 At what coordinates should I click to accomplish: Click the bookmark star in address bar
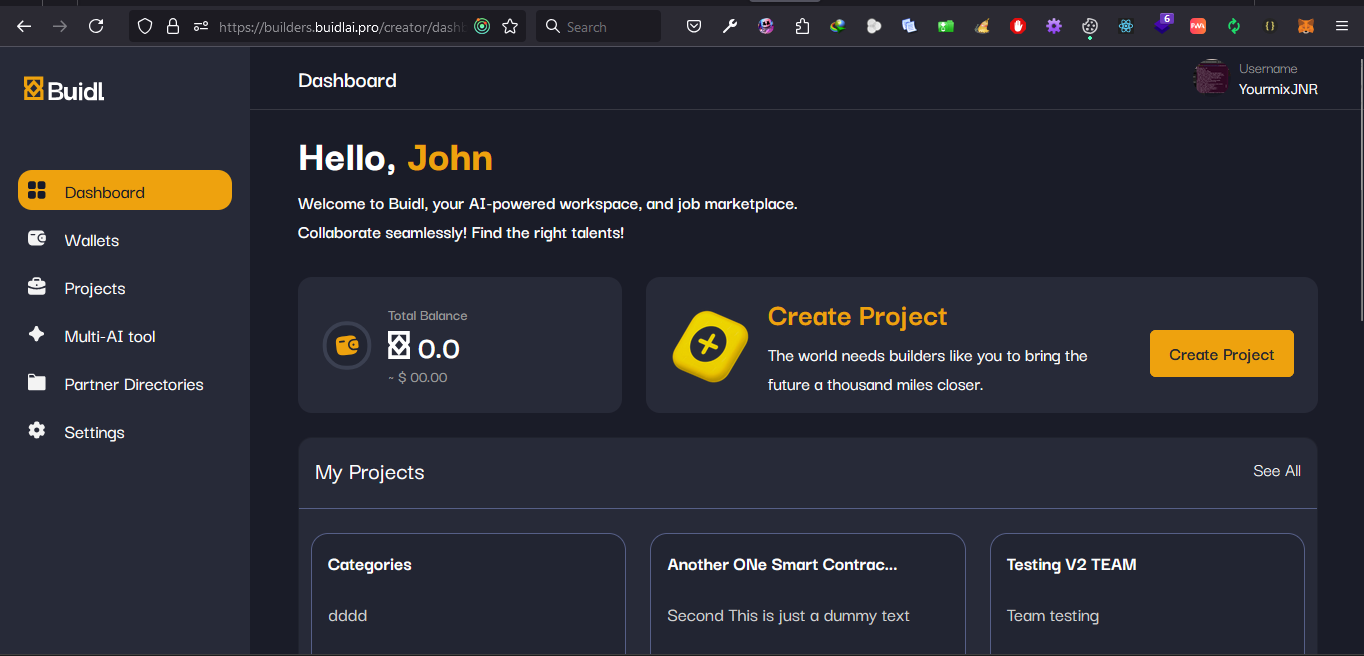coord(510,26)
